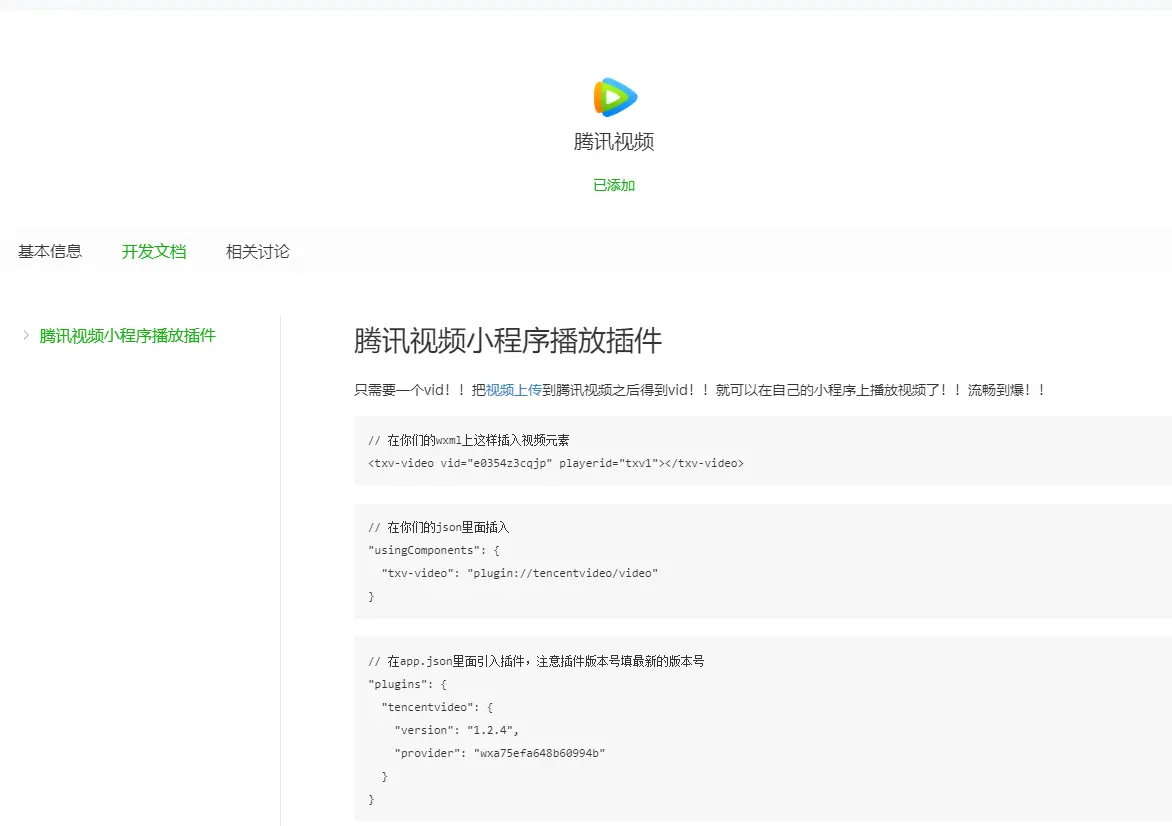Click the comment about app.json 引入插件
The image size is (1172, 826).
536,662
